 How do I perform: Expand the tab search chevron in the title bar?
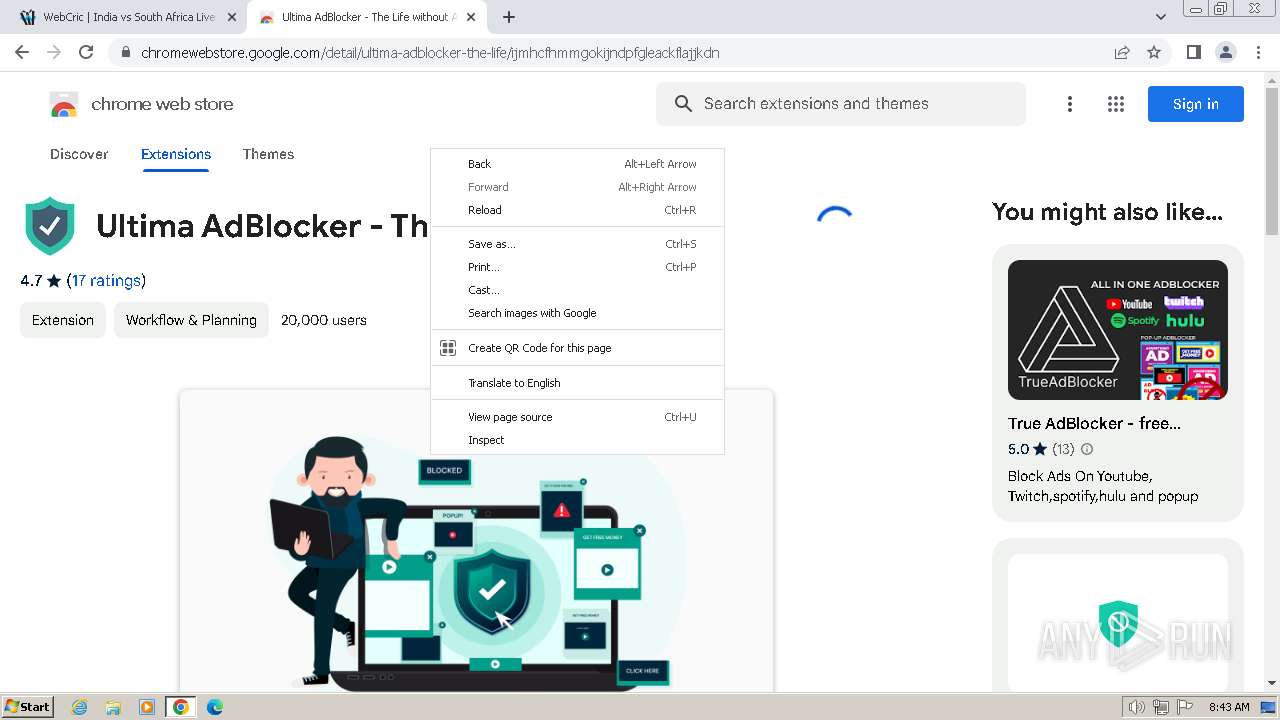tap(1160, 17)
